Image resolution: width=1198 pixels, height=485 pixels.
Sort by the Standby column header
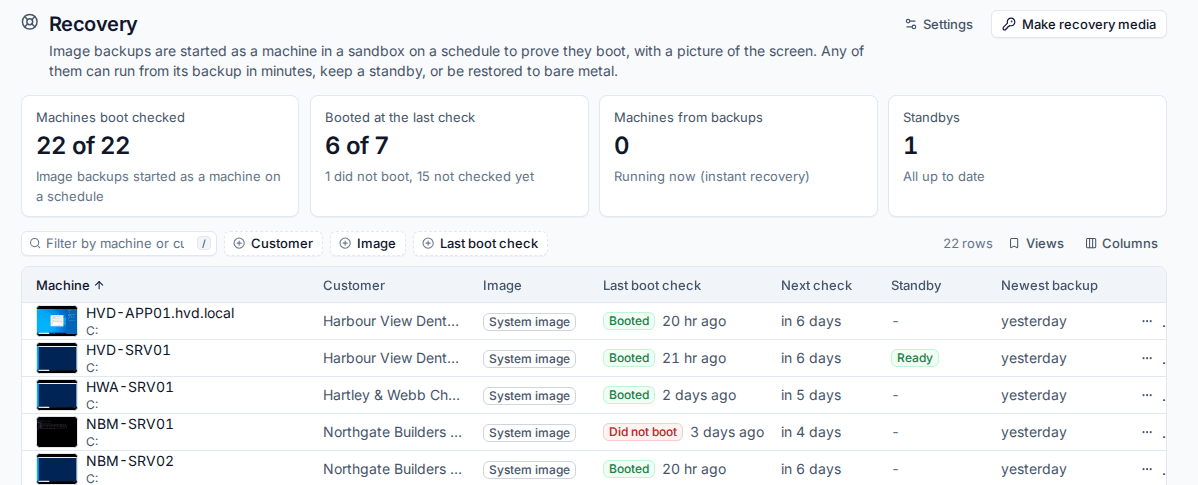[916, 286]
